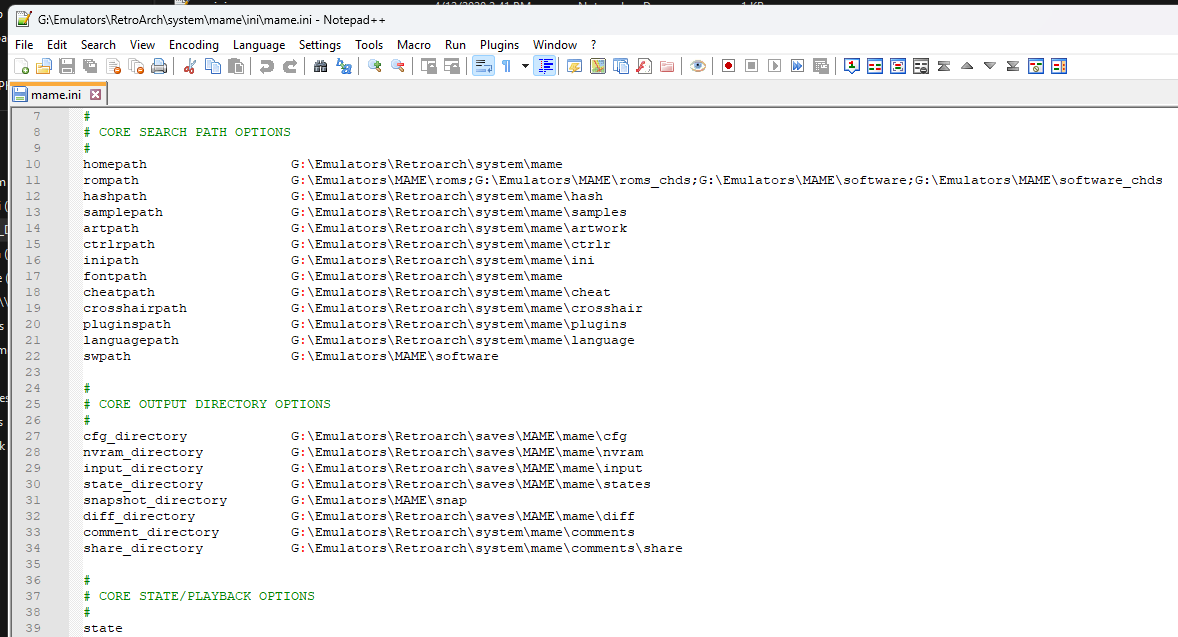Click 'CORE SEARCH PATH OPTIONS' comment
The width and height of the screenshot is (1178, 637).
pos(195,132)
